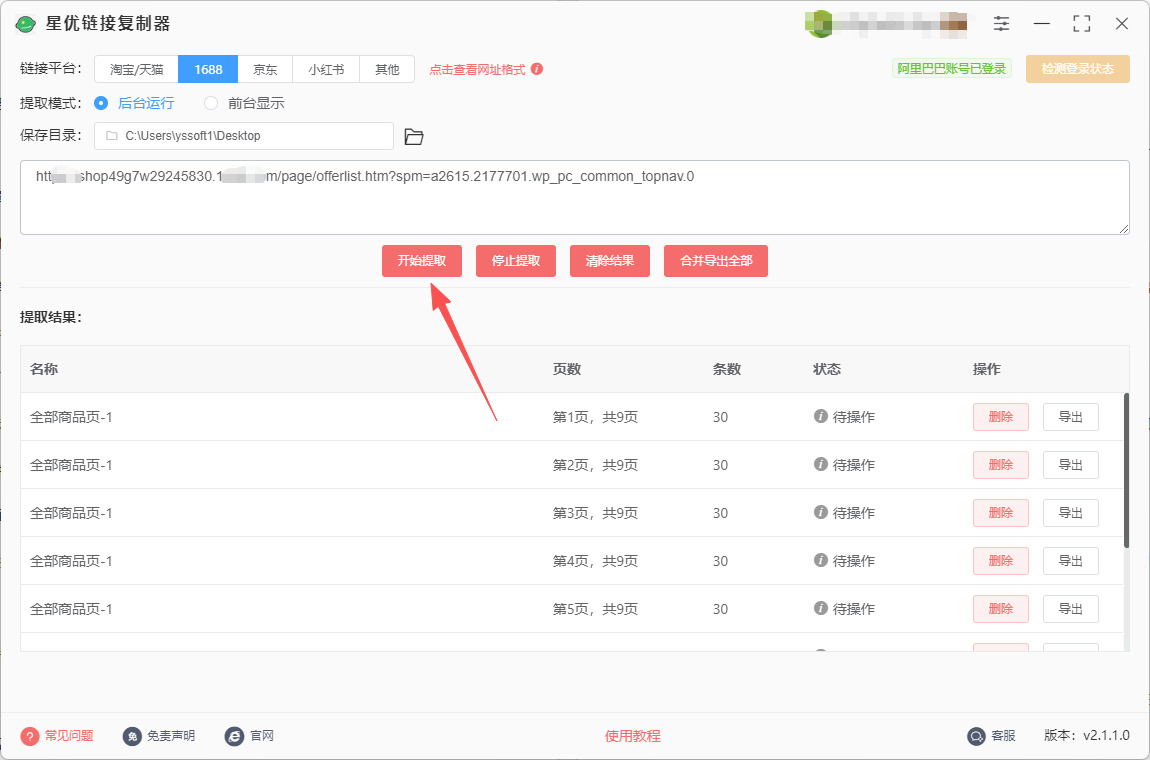Click the disclaimer icon in footer

(x=132, y=736)
